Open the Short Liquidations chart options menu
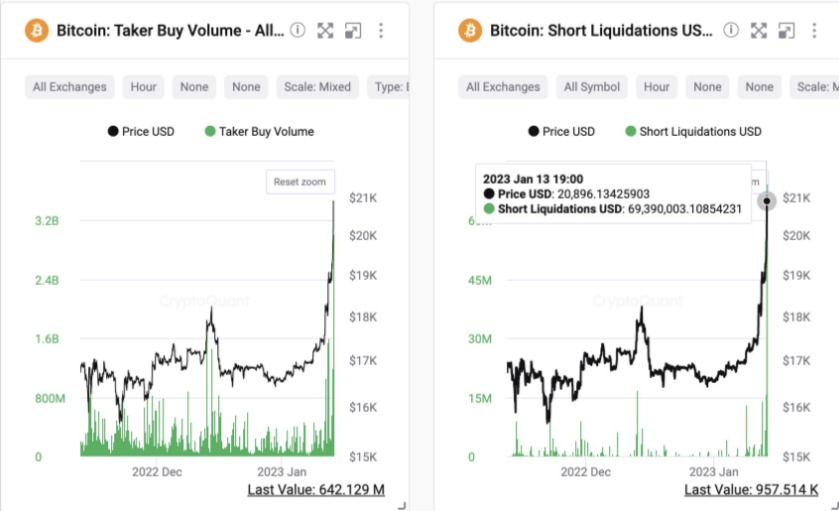 coord(815,31)
